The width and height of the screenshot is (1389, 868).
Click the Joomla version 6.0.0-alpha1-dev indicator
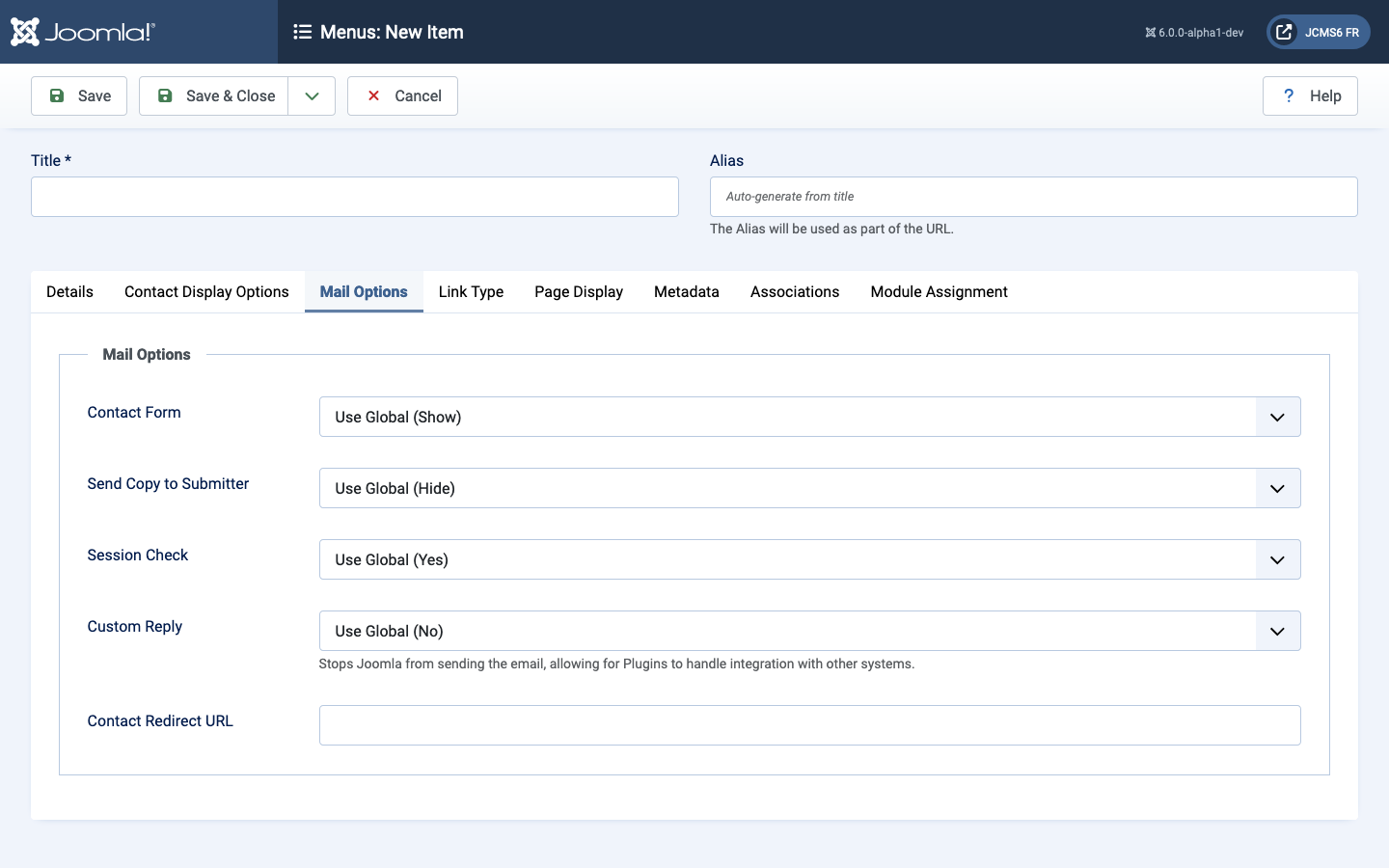[x=1194, y=32]
